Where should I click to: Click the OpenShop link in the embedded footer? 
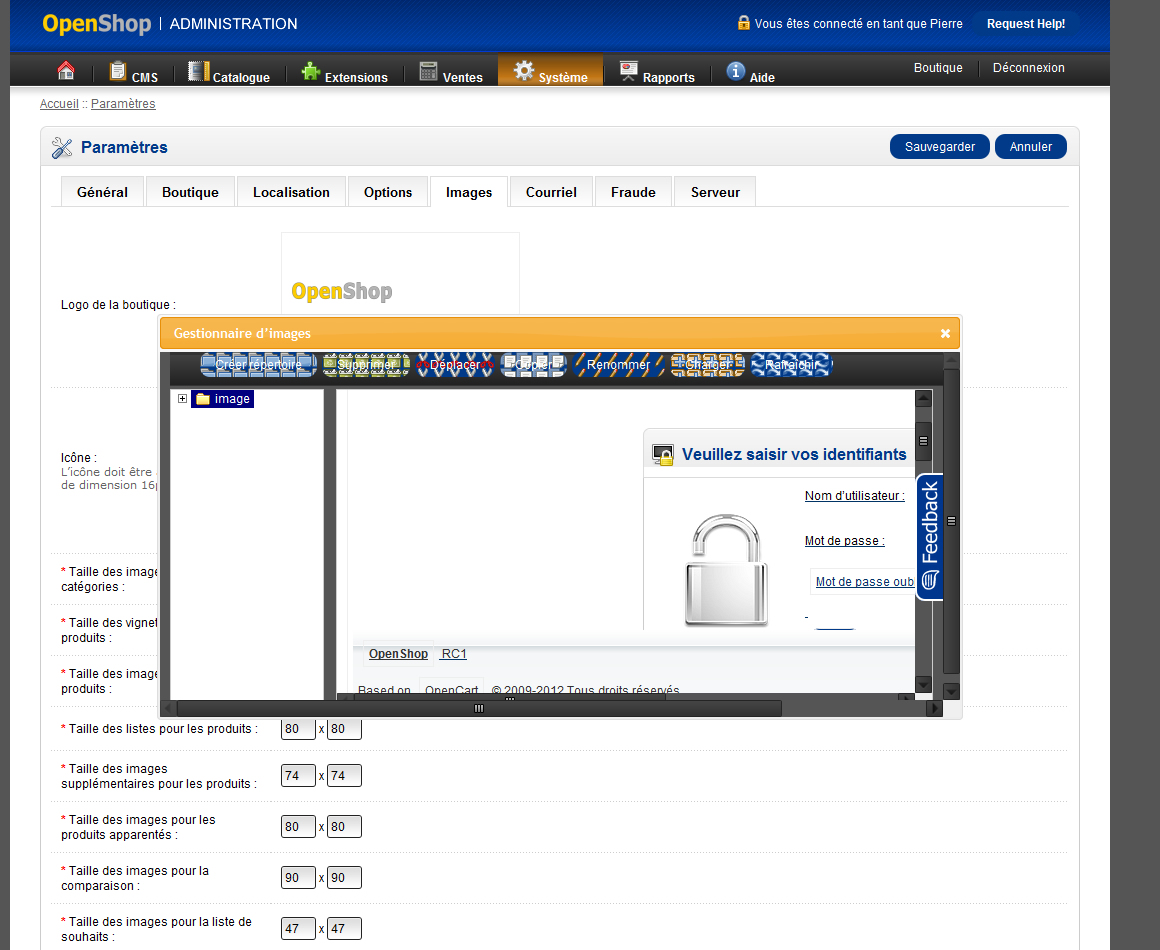[398, 654]
